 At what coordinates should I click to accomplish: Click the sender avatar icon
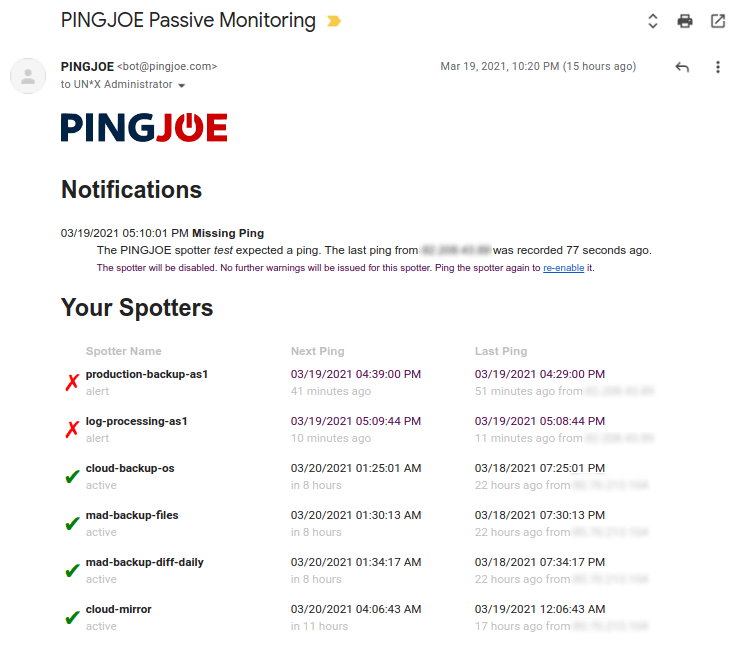28,76
